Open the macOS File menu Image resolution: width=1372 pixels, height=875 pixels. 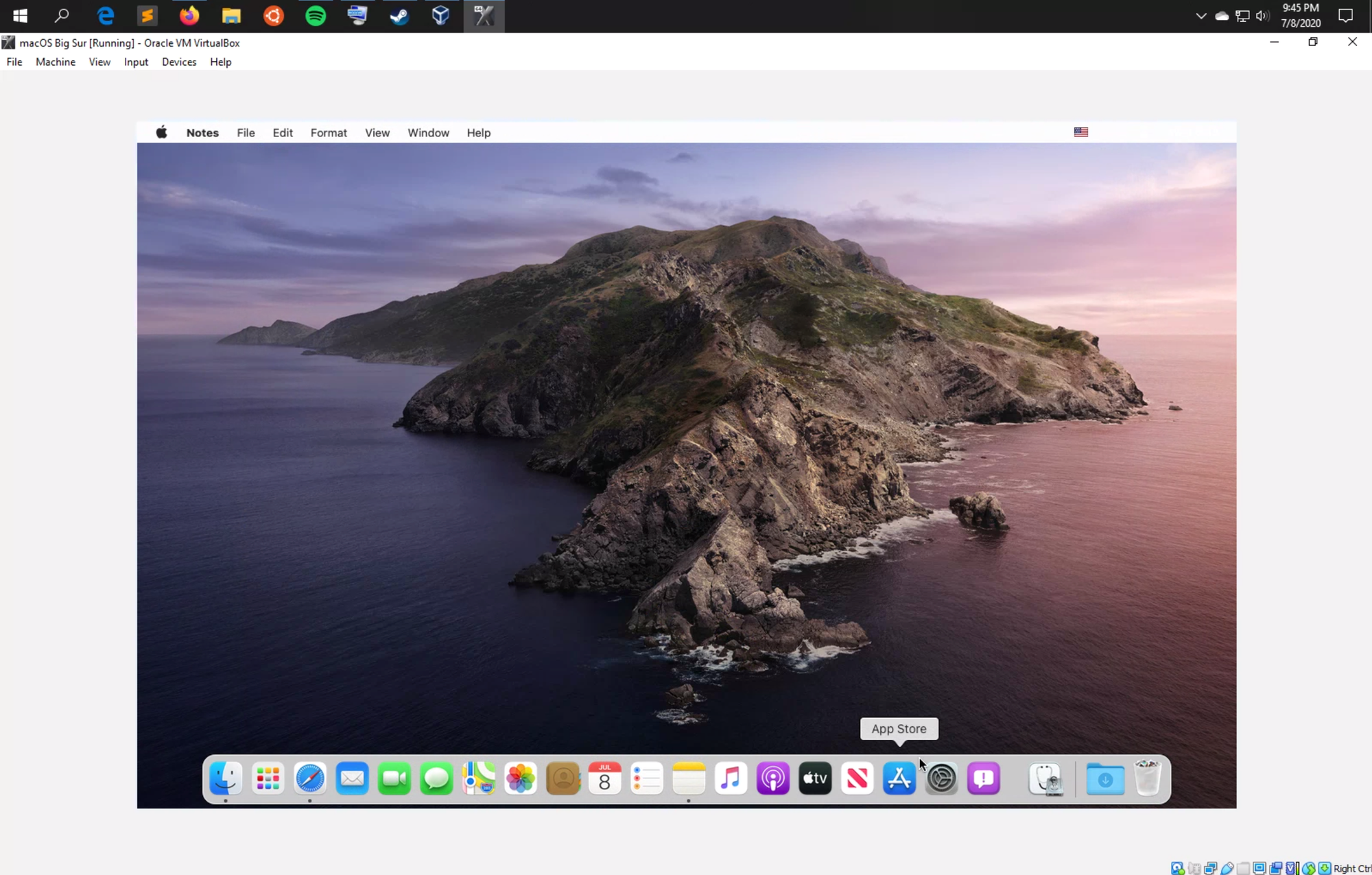[x=246, y=132]
